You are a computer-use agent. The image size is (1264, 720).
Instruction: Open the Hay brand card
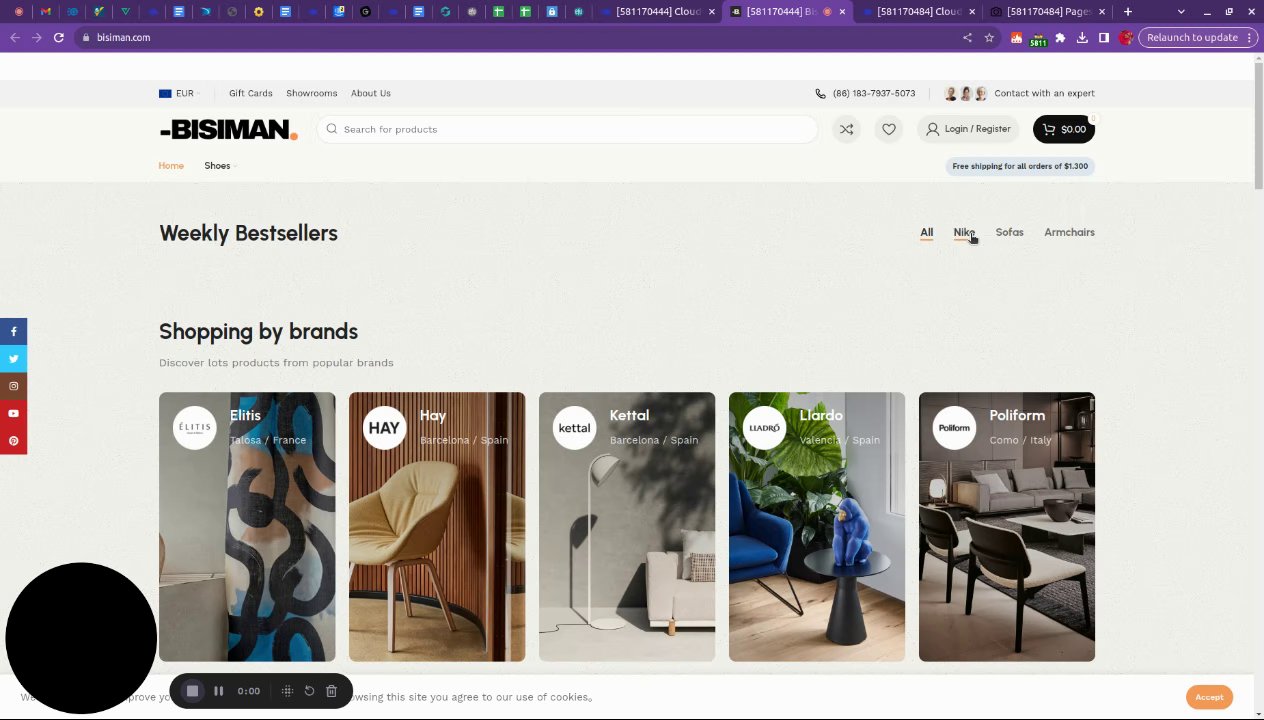coord(437,527)
